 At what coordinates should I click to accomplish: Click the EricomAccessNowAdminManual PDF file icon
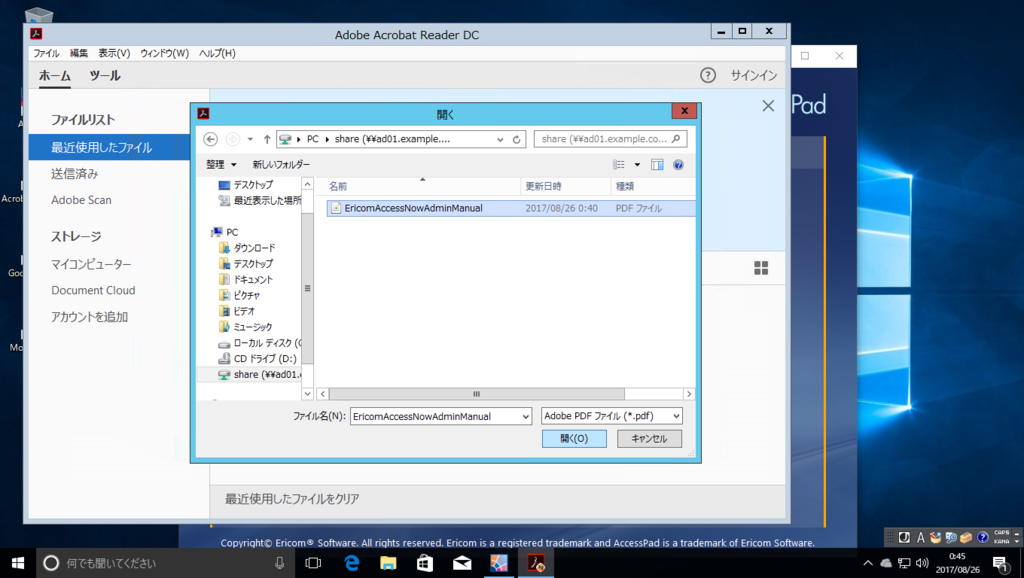336,208
